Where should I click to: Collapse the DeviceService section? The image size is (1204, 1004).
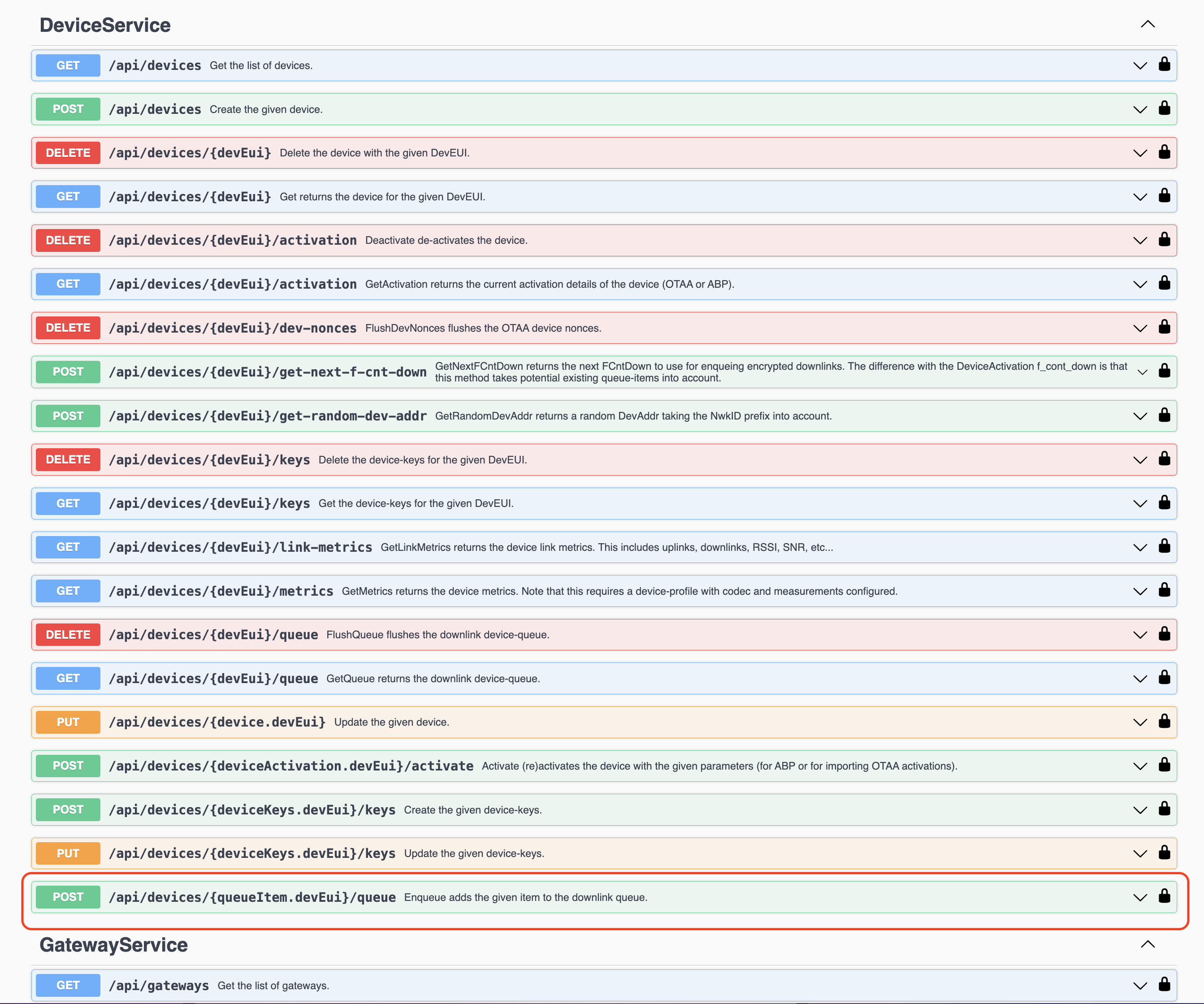pos(1147,25)
